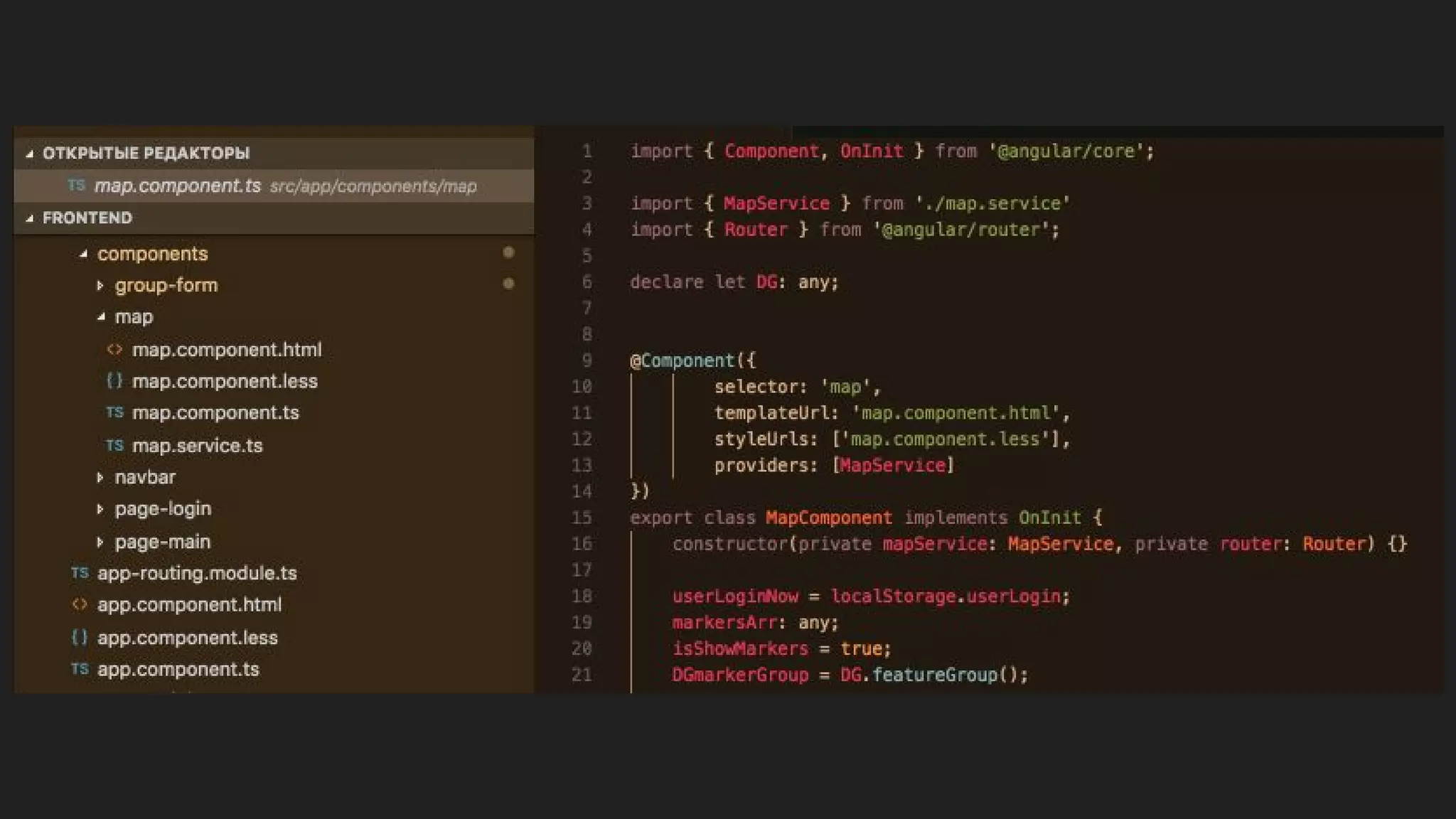Open map.component.ts from open editors list
1456x819 pixels.
tap(178, 186)
